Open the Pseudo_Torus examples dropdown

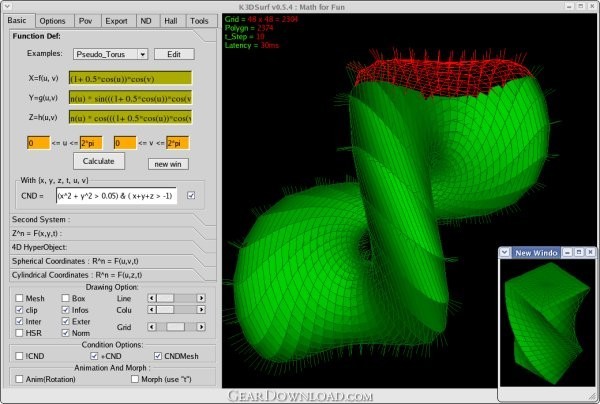click(110, 54)
